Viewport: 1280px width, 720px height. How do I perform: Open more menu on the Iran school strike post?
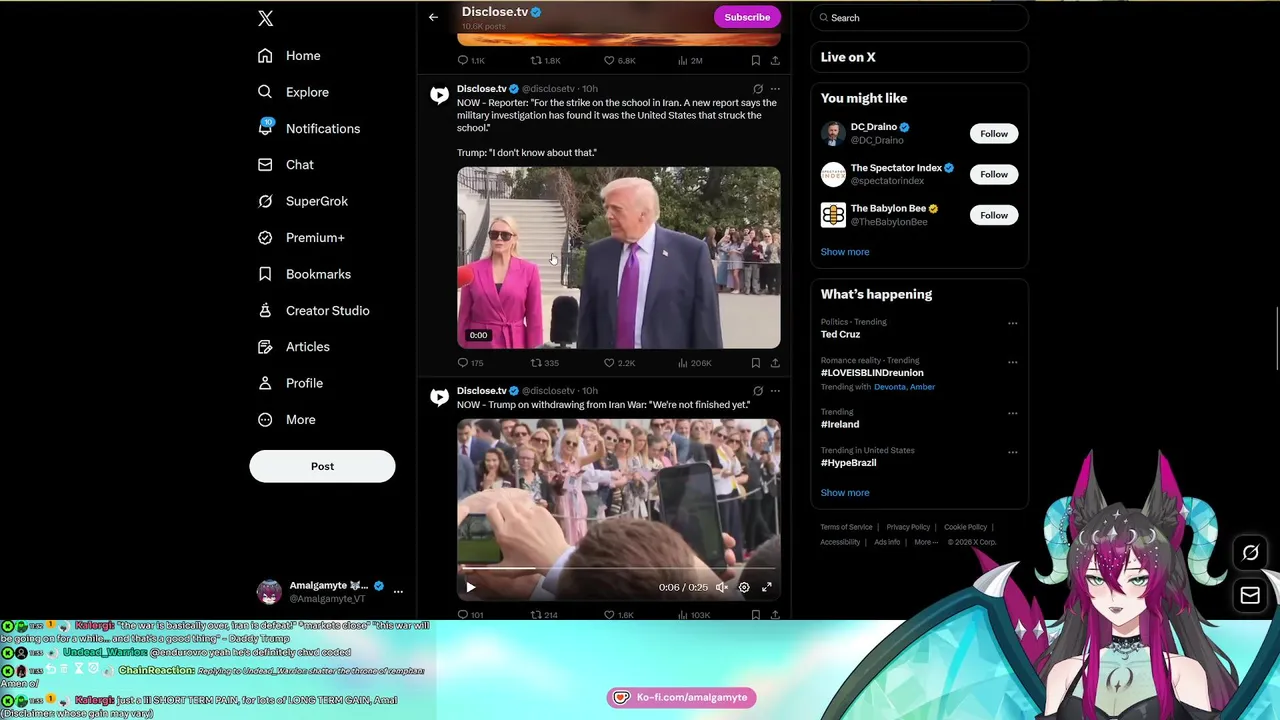point(775,89)
